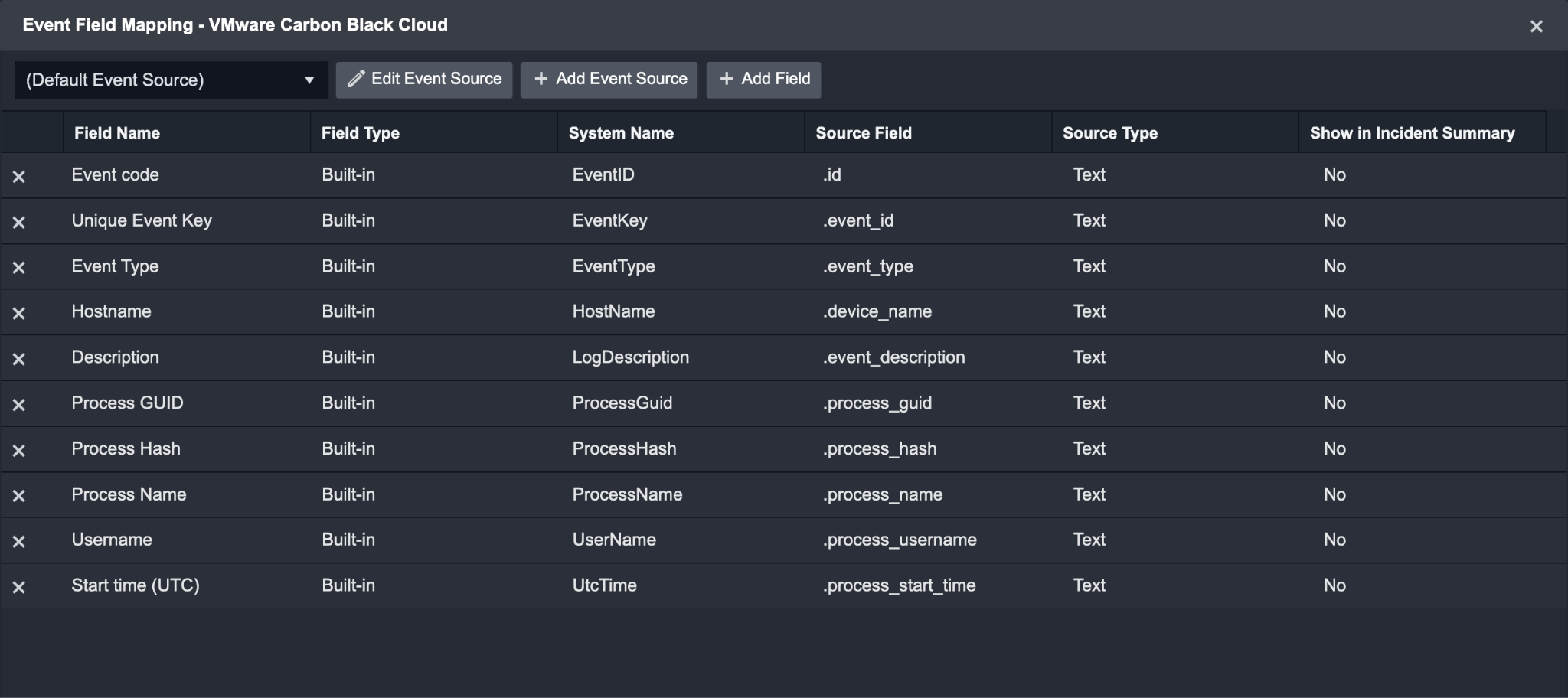Image resolution: width=1568 pixels, height=698 pixels.
Task: Click the 'ProcessName' system name
Action: [627, 494]
